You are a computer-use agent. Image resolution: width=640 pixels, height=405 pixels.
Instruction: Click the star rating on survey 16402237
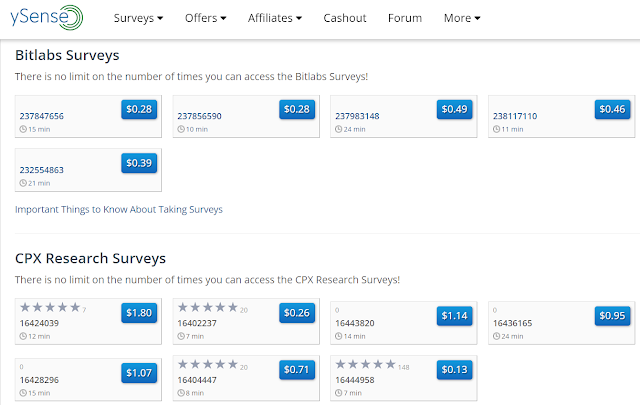tap(208, 307)
